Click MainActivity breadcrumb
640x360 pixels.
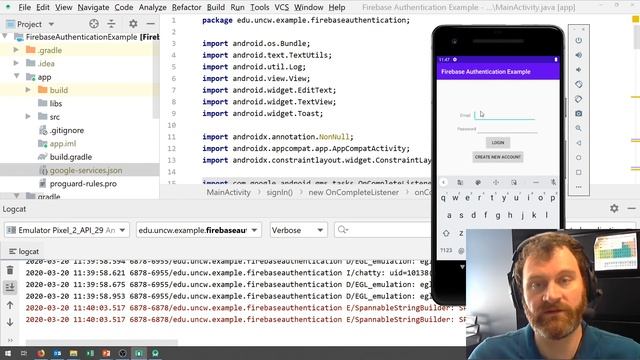(229, 192)
